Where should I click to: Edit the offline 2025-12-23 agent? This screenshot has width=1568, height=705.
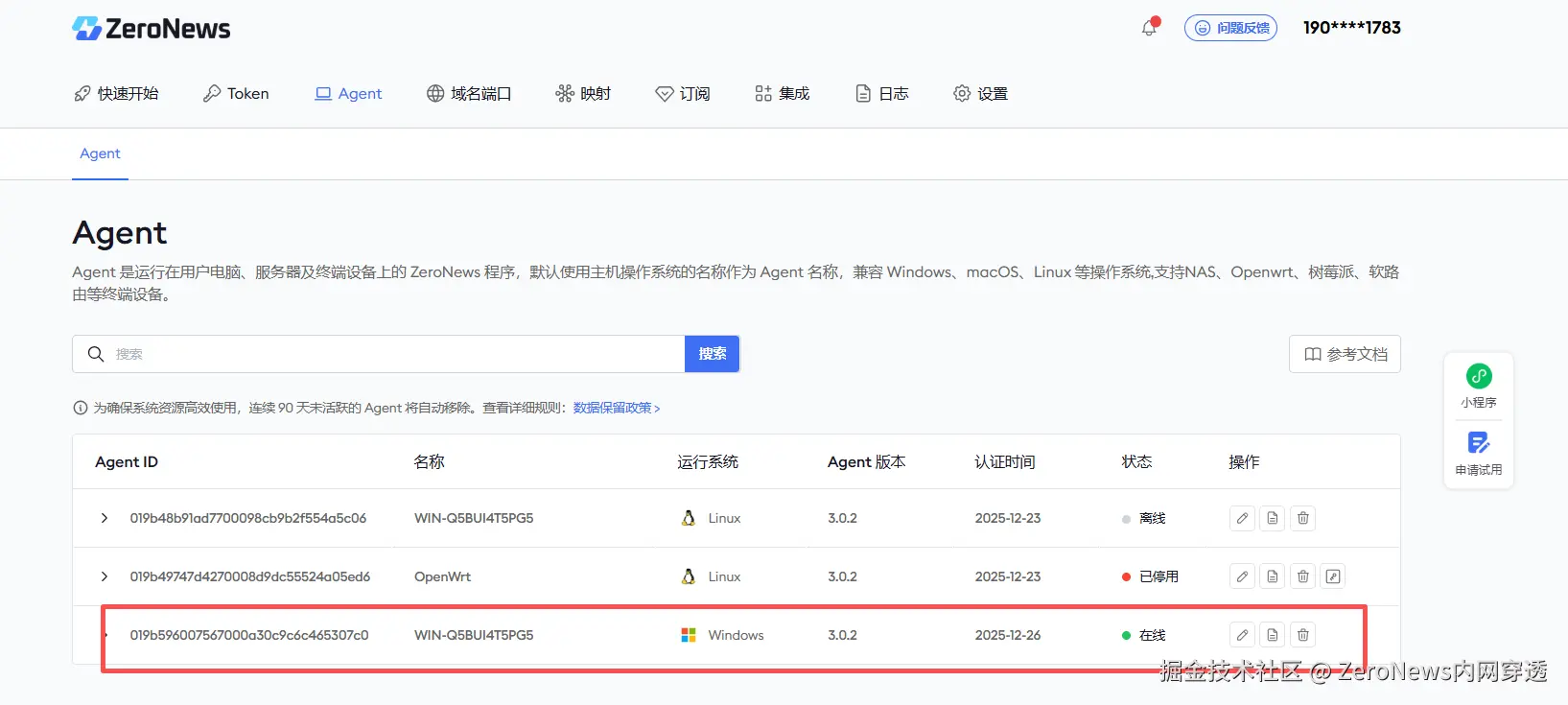click(1242, 518)
